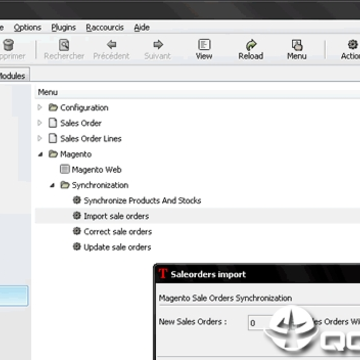
Task: Click gear icon beside Correct sale orders
Action: (x=77, y=231)
